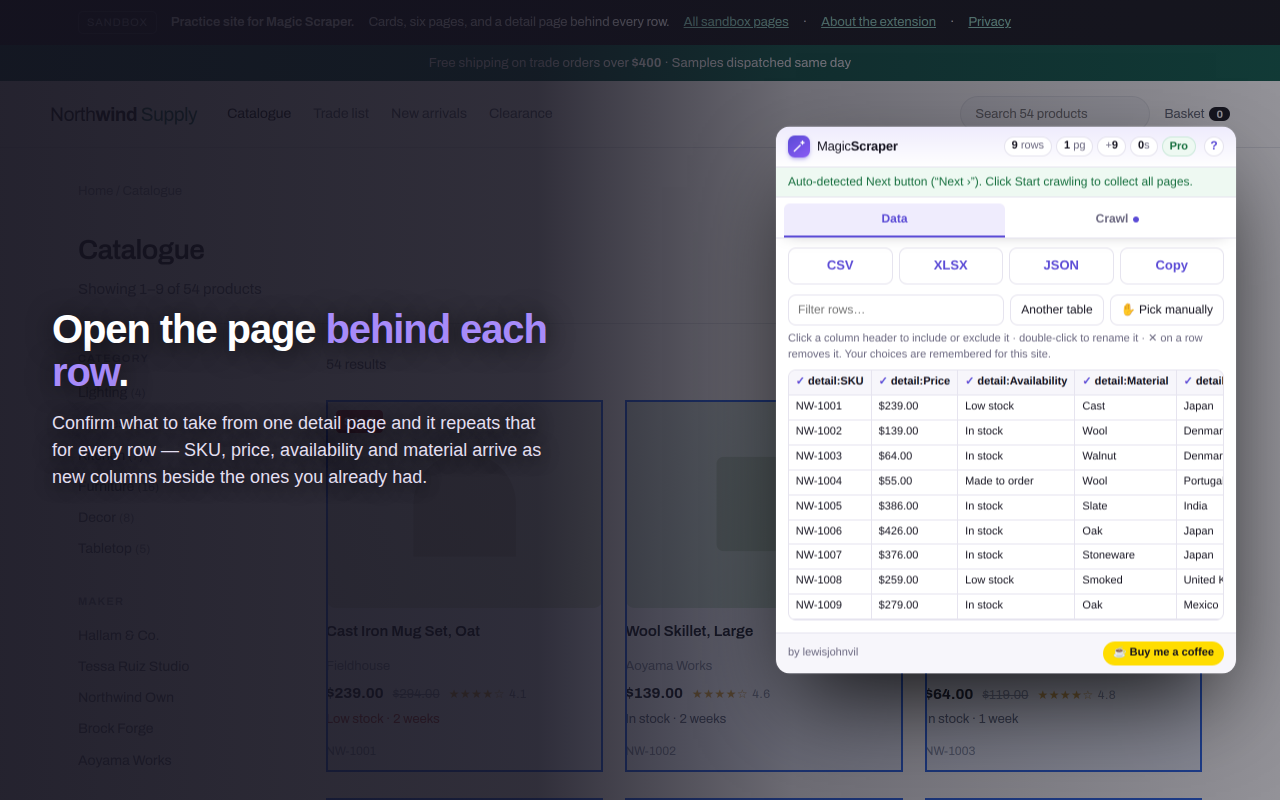Click the Pro badge in MagicScraper header
1280x800 pixels.
[1179, 146]
